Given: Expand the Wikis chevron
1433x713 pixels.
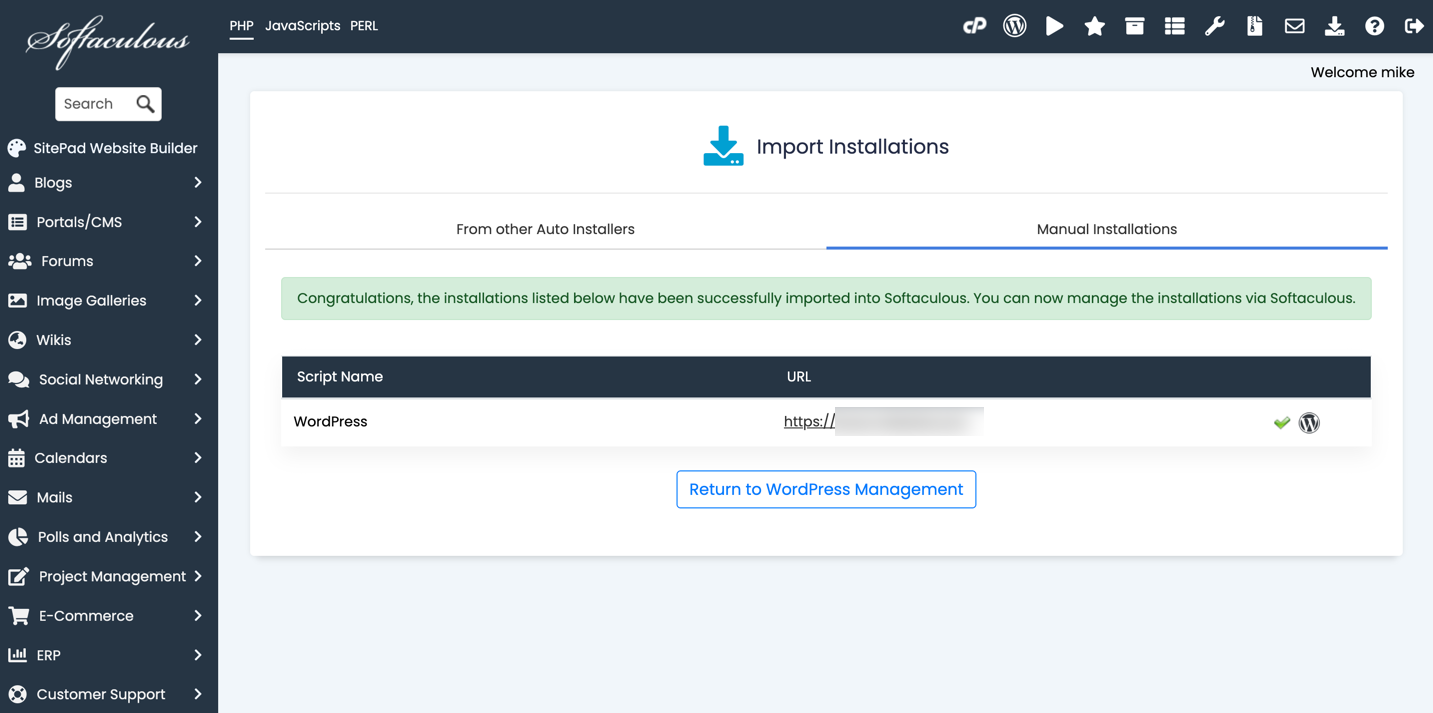Looking at the screenshot, I should 198,340.
